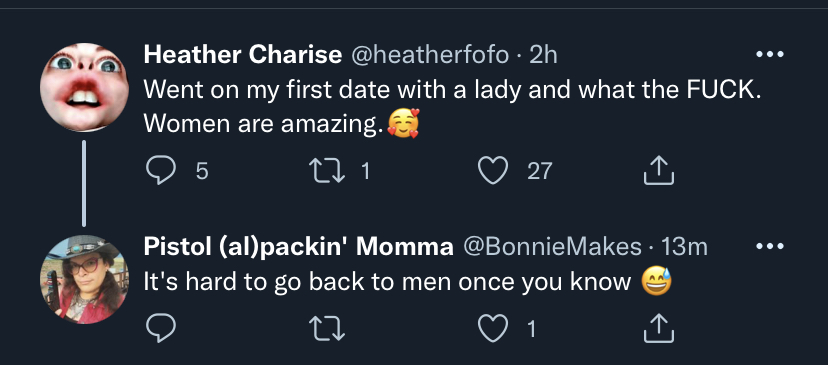Open tweet text 'Women are amazing'

pyautogui.click(x=262, y=124)
